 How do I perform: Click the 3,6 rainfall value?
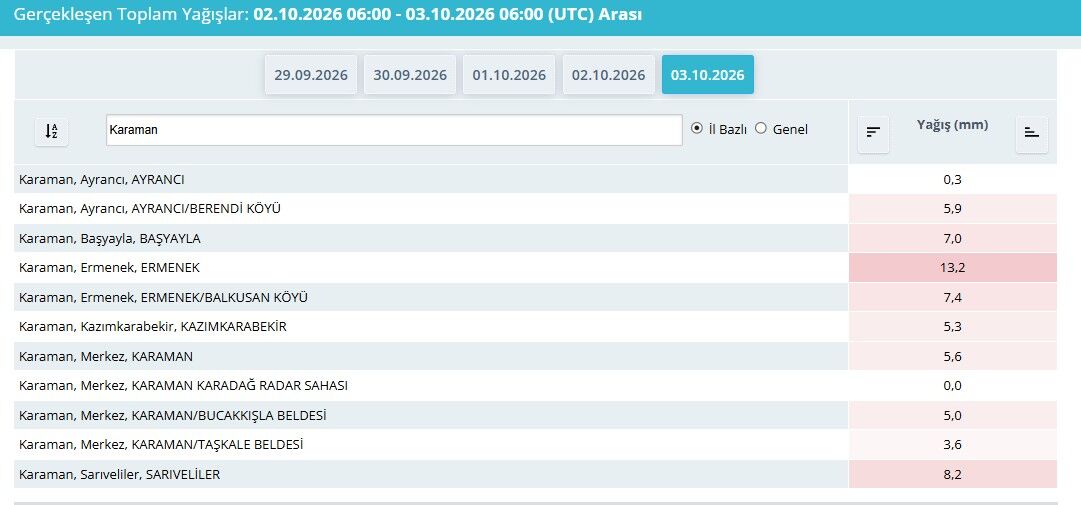click(x=952, y=444)
